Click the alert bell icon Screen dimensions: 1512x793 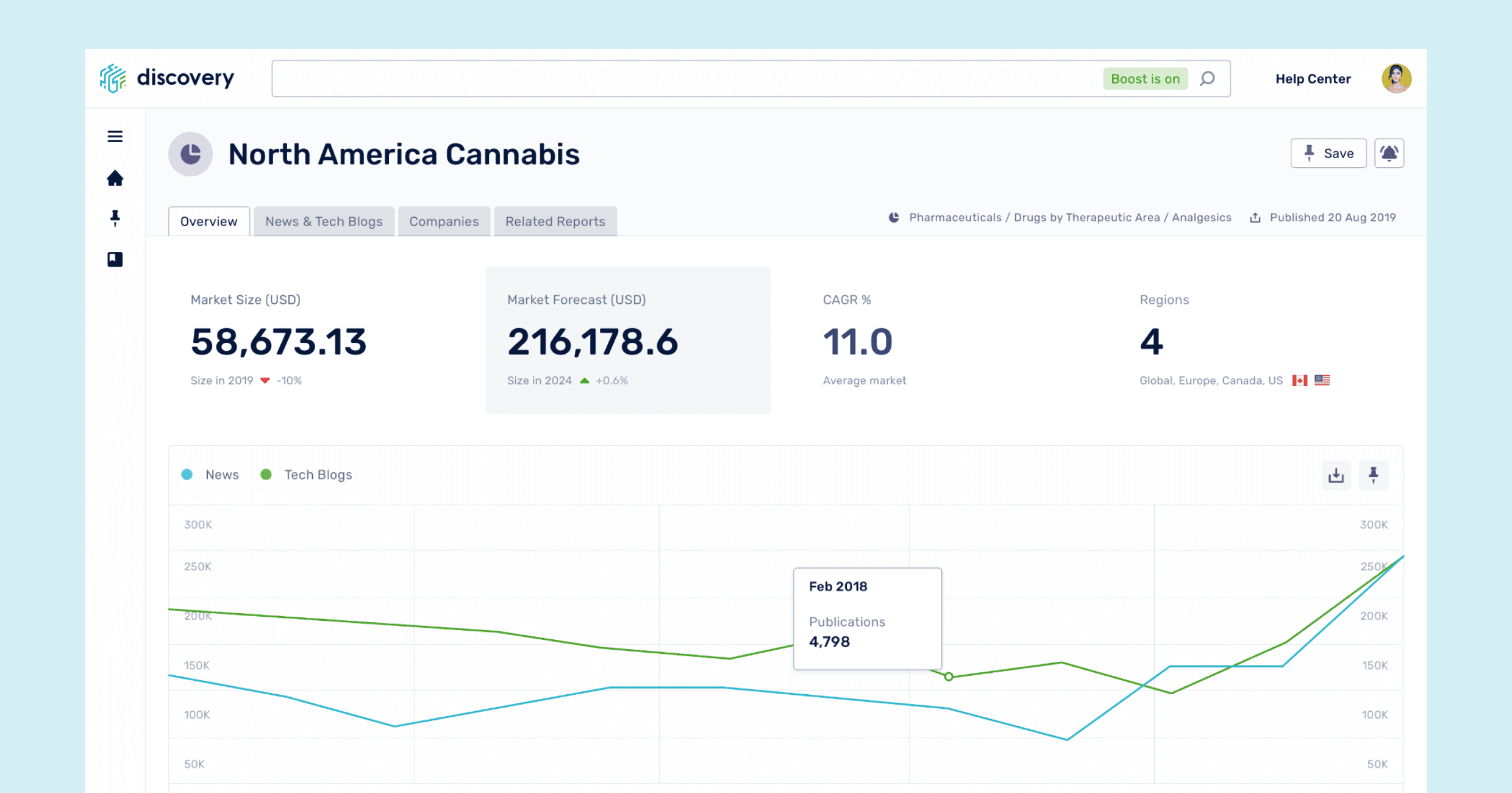(x=1389, y=153)
